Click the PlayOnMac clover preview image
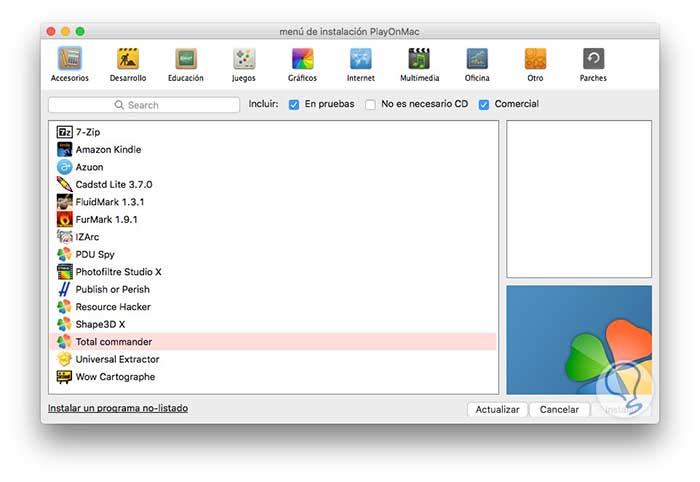The width and height of the screenshot is (700, 482). [x=579, y=340]
